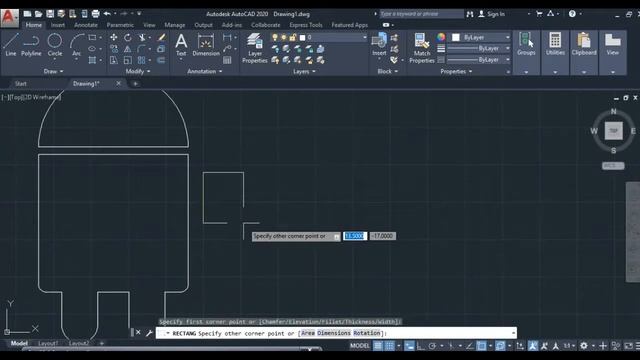Screen dimensions: 640x360
Task: Toggle polar tracking in status bar
Action: tap(432, 346)
